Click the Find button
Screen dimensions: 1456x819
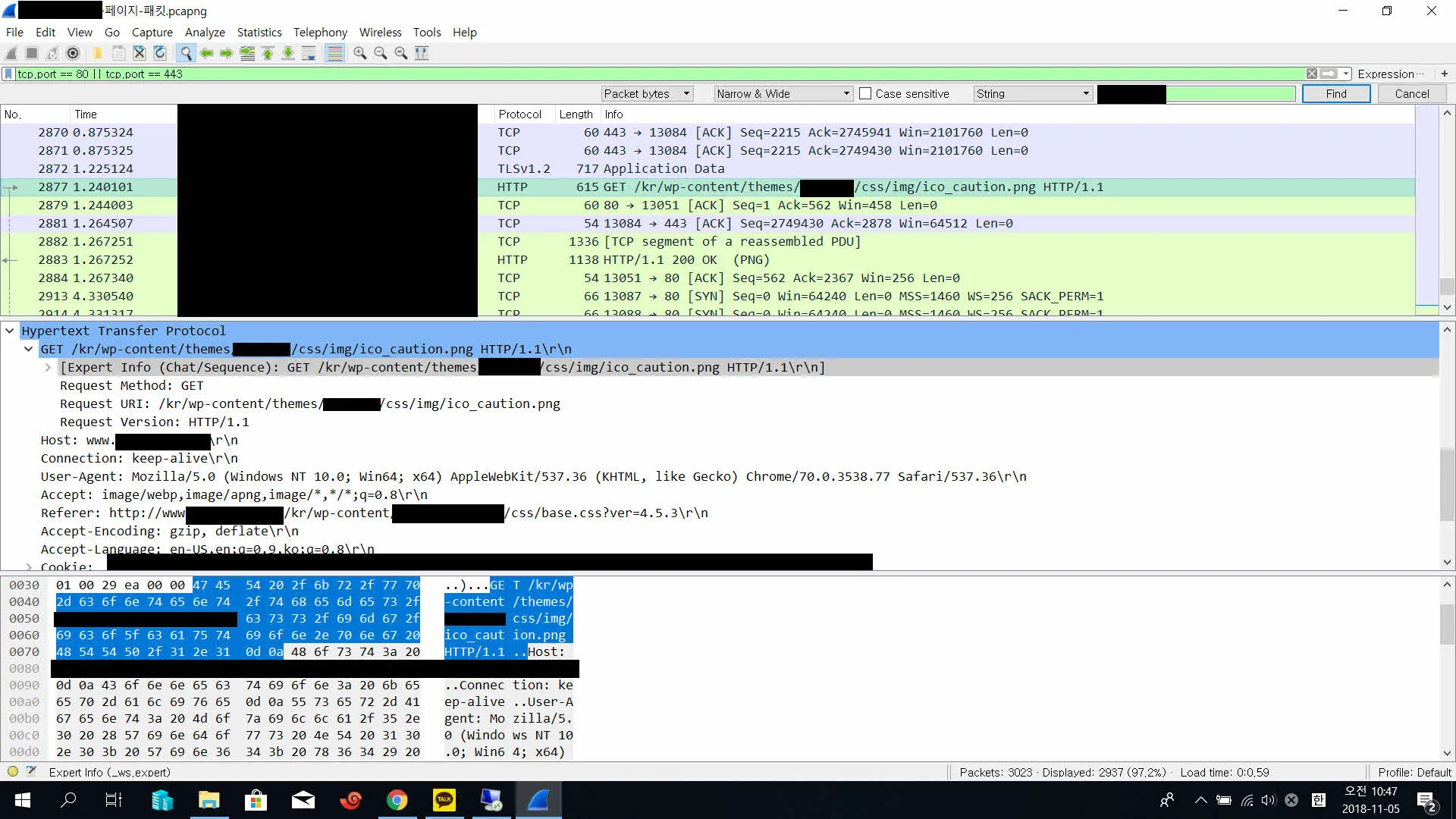pos(1335,94)
